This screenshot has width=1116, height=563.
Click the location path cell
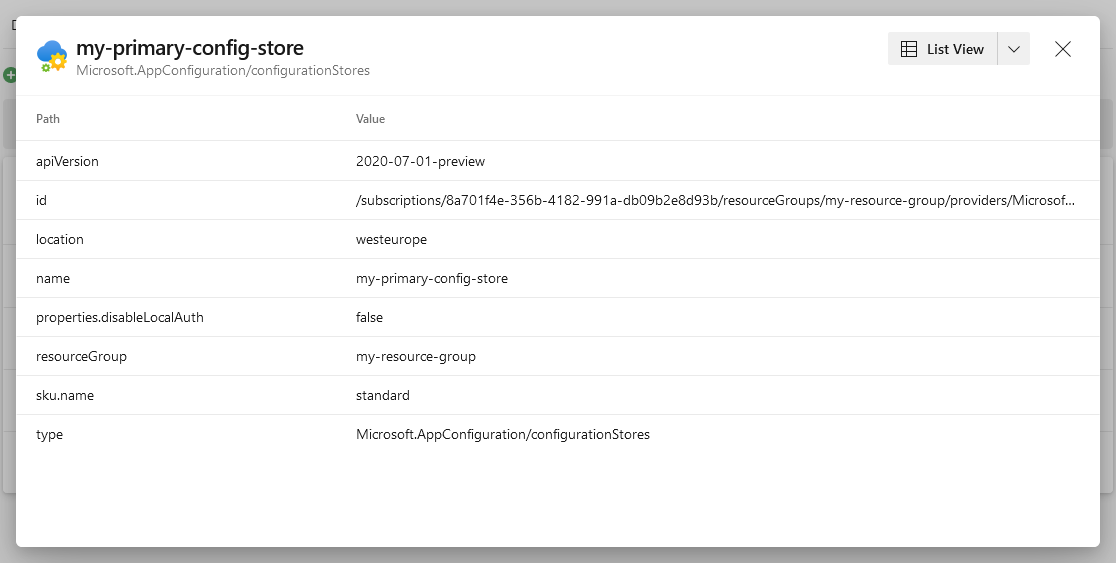(x=60, y=240)
